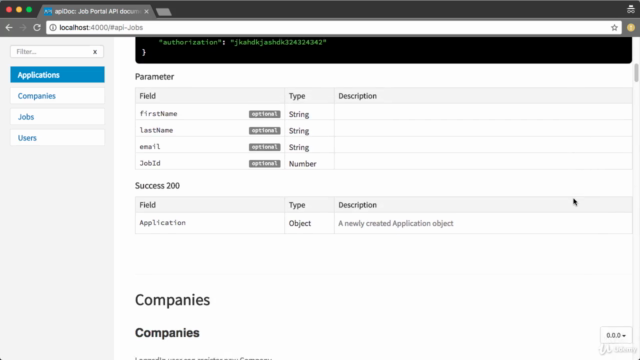
Task: Click the Application field cell
Action: point(210,223)
